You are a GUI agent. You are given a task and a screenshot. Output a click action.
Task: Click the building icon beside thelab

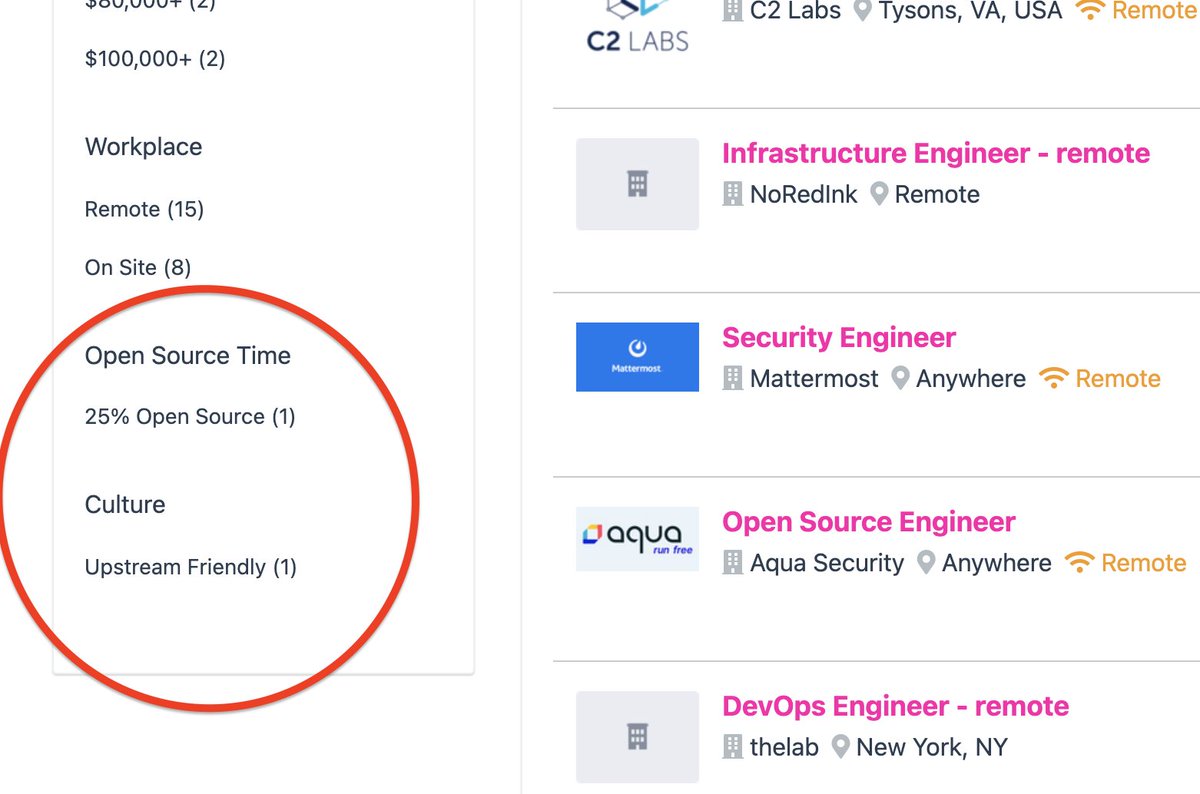[733, 747]
